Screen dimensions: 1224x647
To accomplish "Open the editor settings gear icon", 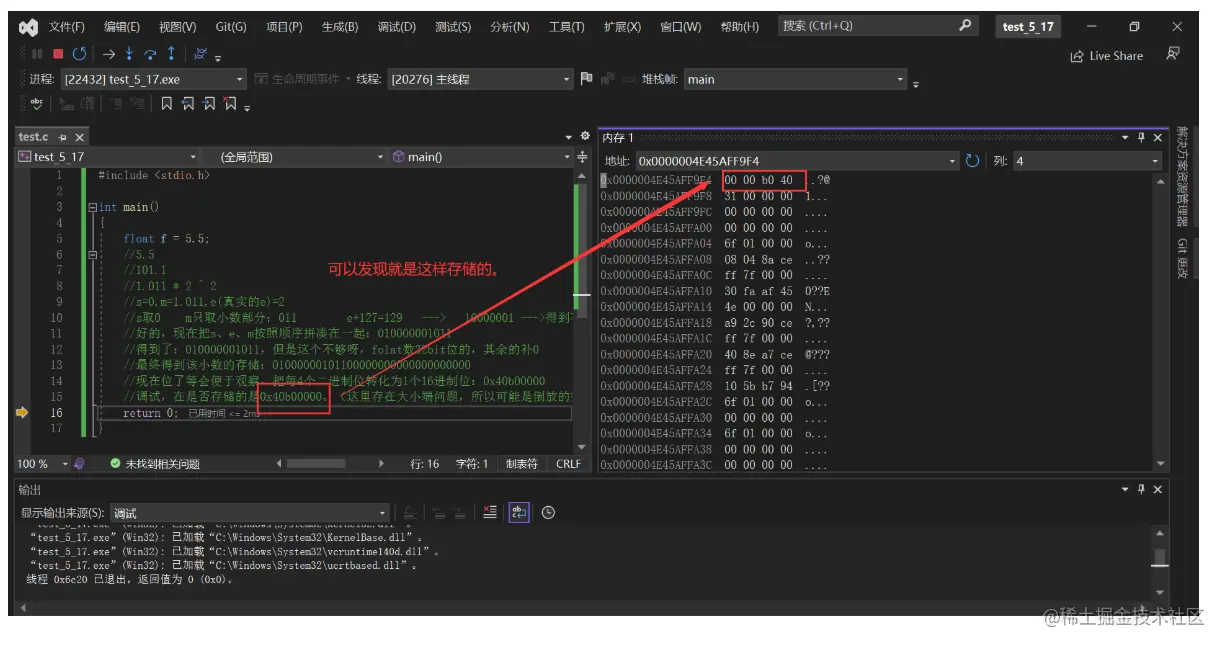I will point(585,136).
